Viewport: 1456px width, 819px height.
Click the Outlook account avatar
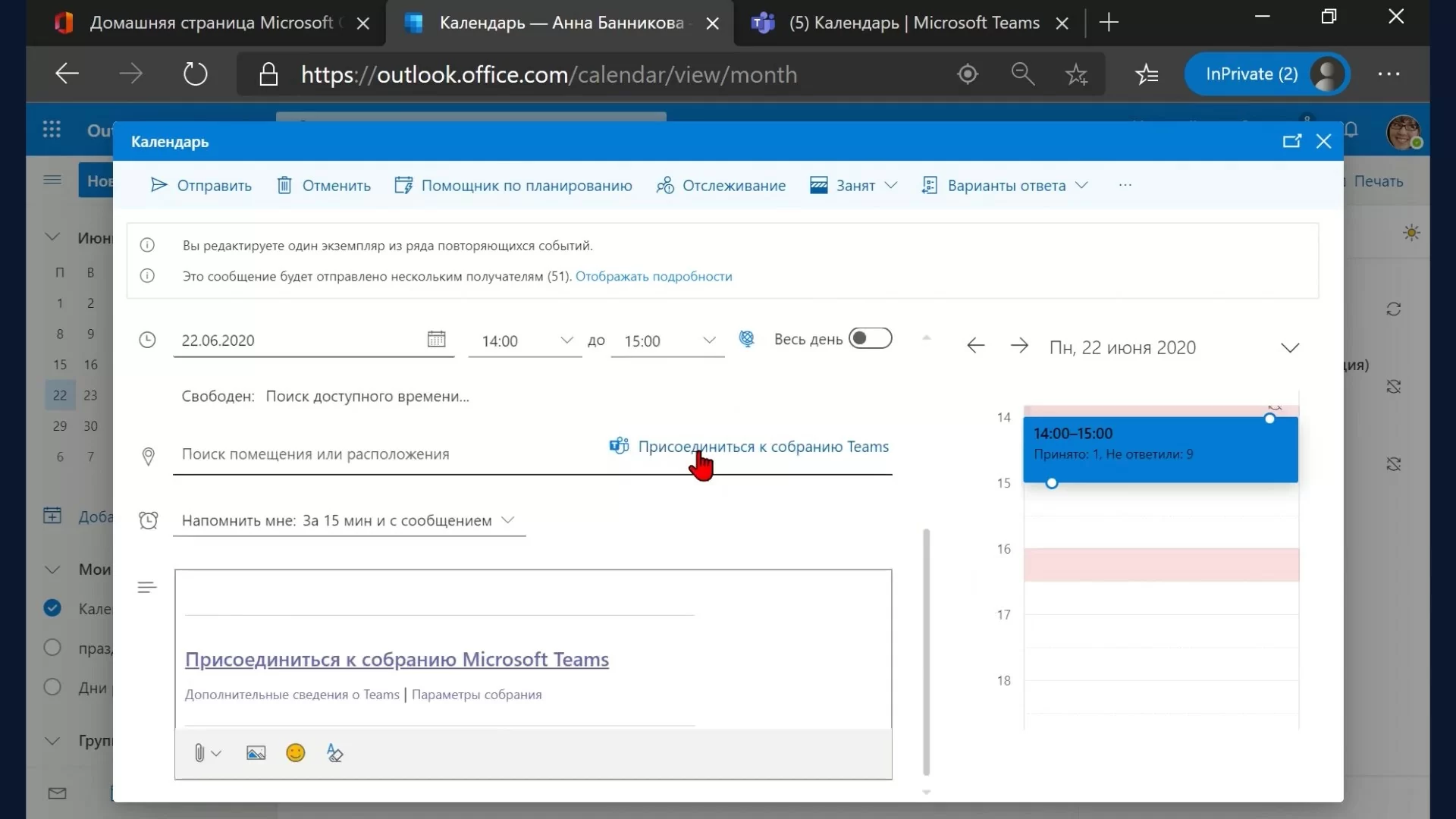click(x=1404, y=132)
